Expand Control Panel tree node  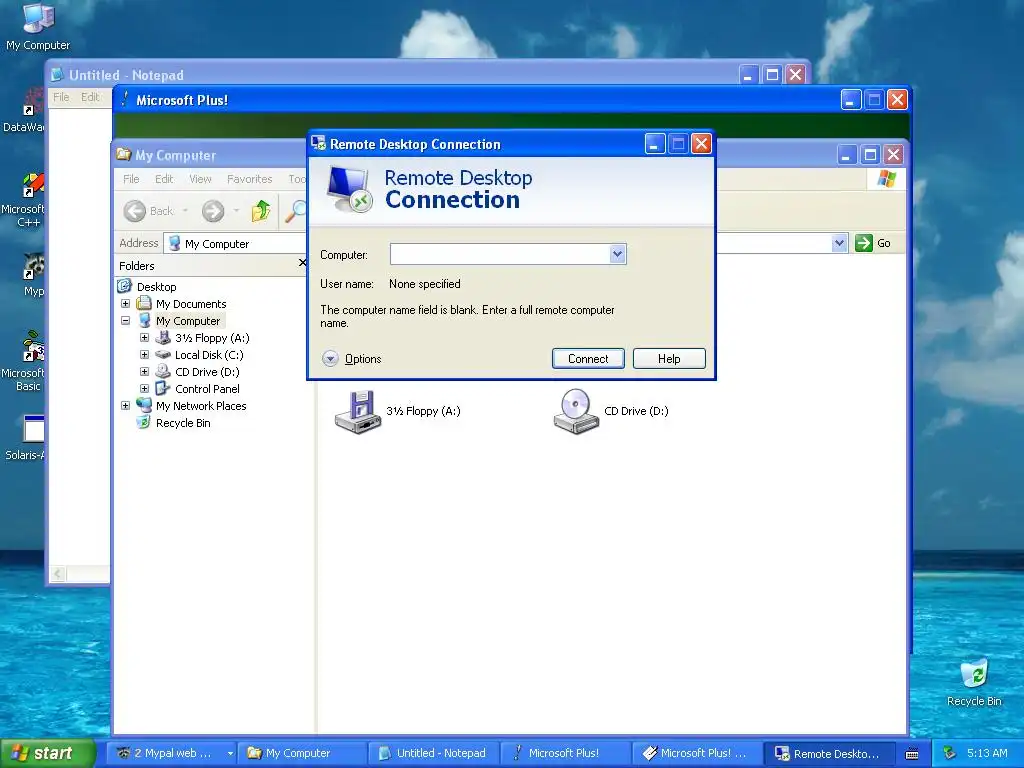click(x=144, y=389)
